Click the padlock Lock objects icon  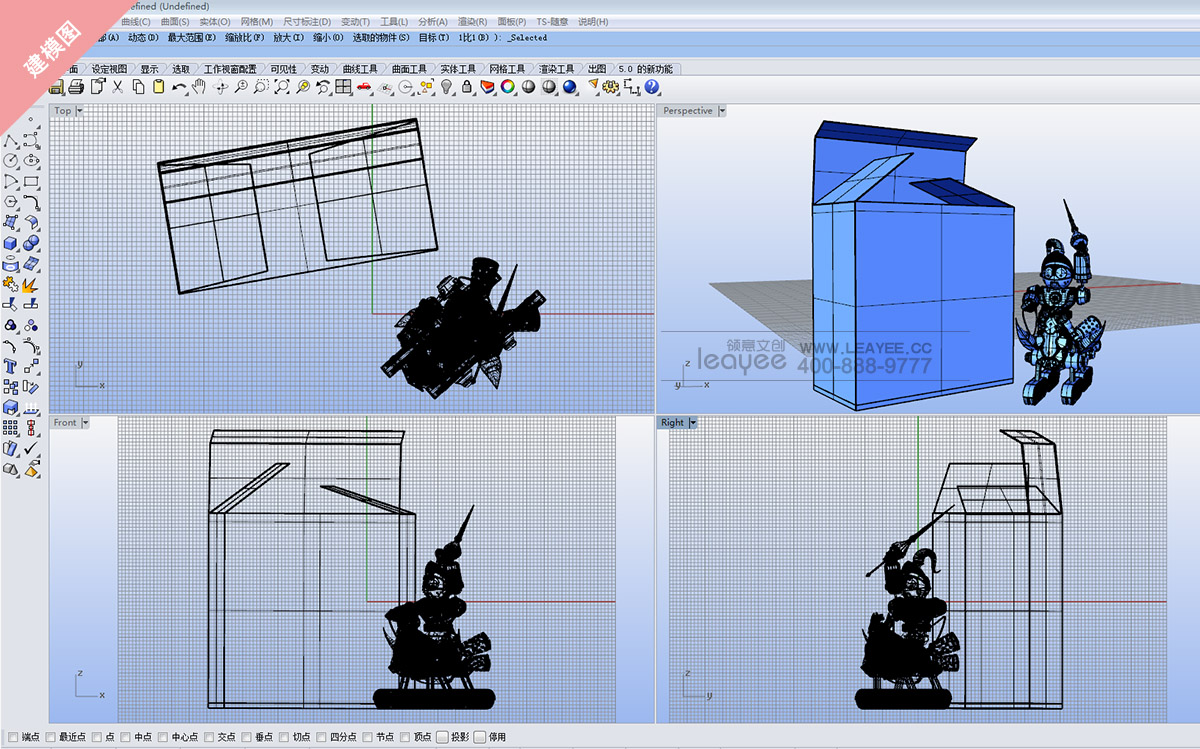[x=466, y=88]
